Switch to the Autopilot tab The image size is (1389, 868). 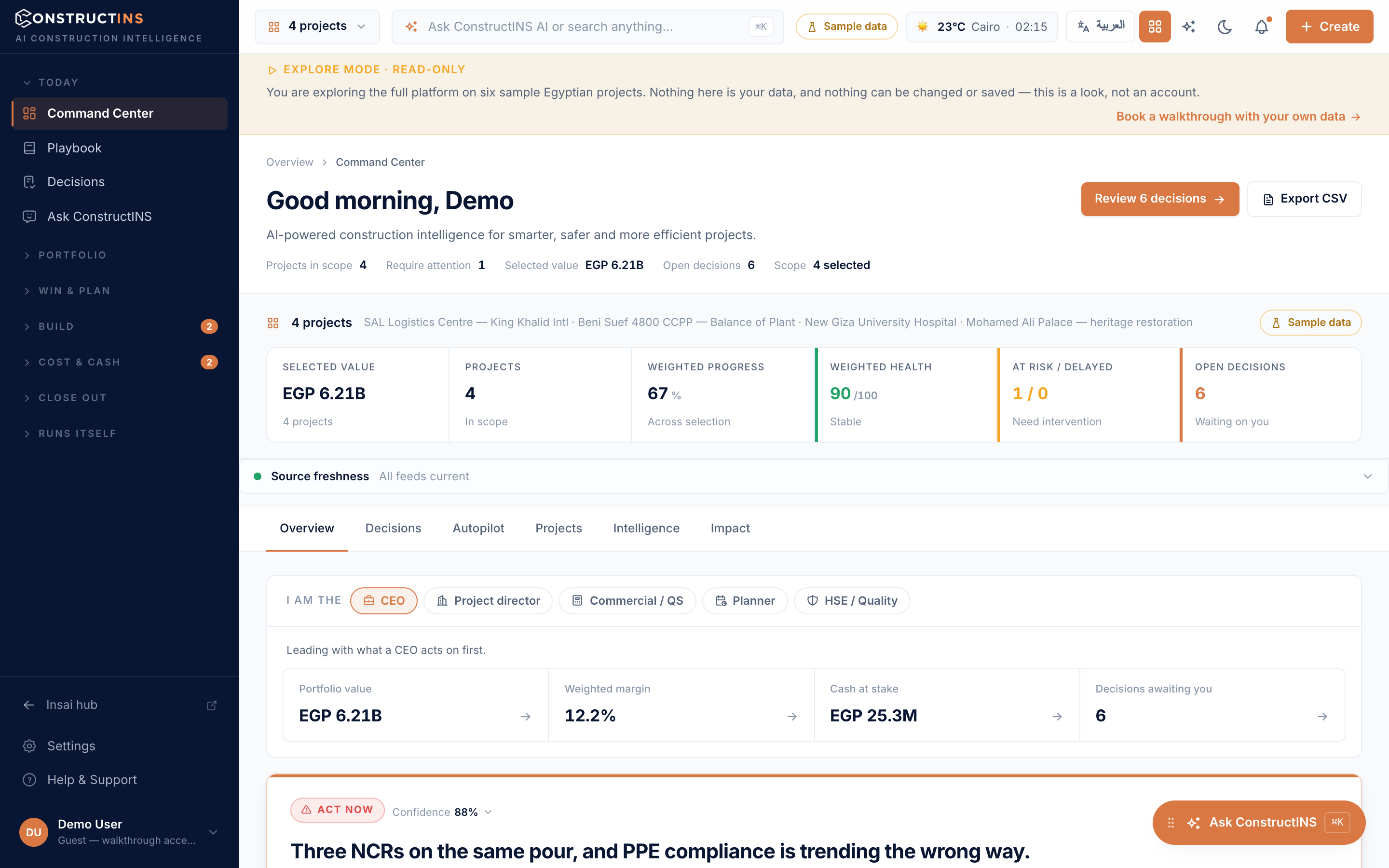[x=478, y=528]
